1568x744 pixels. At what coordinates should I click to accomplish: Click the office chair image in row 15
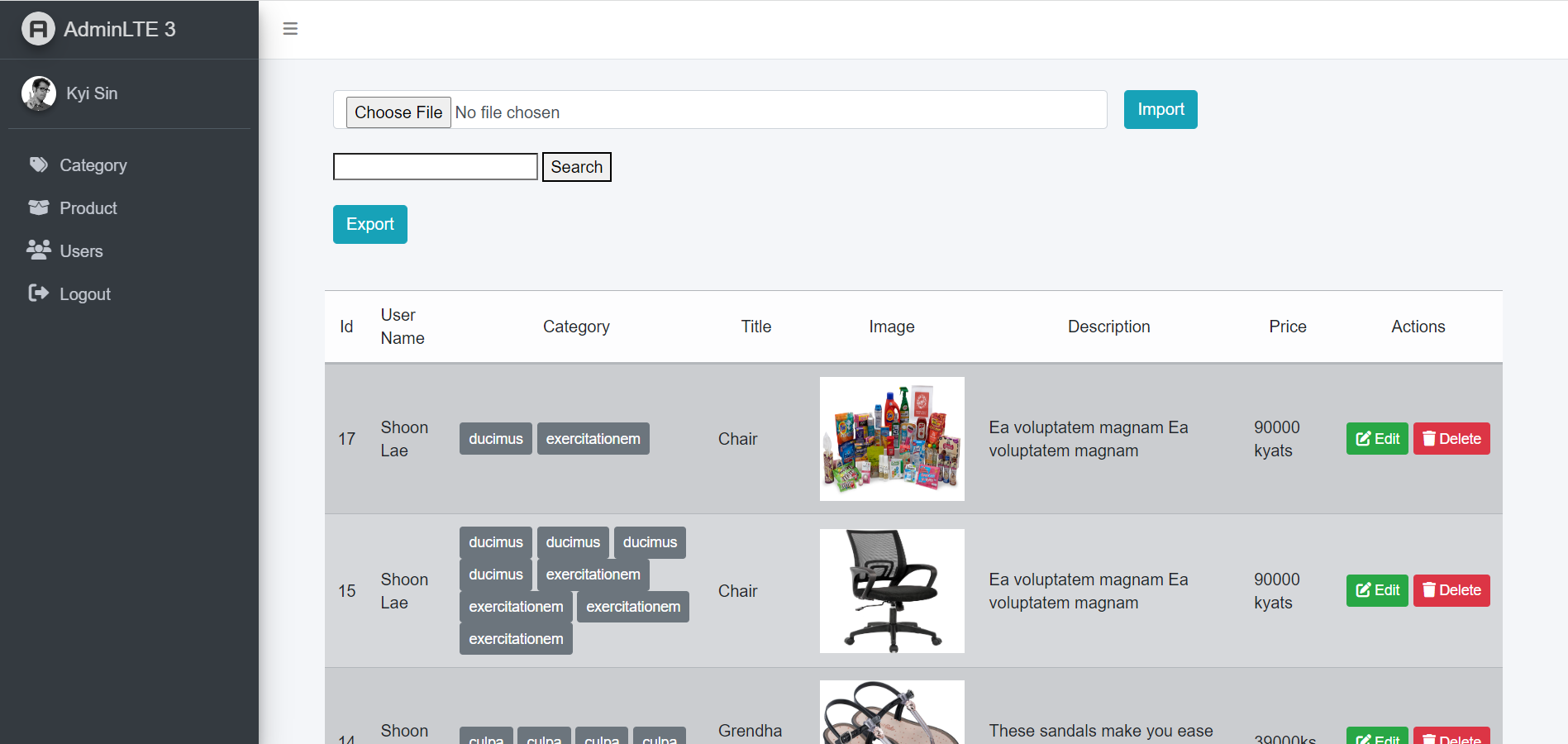point(892,591)
